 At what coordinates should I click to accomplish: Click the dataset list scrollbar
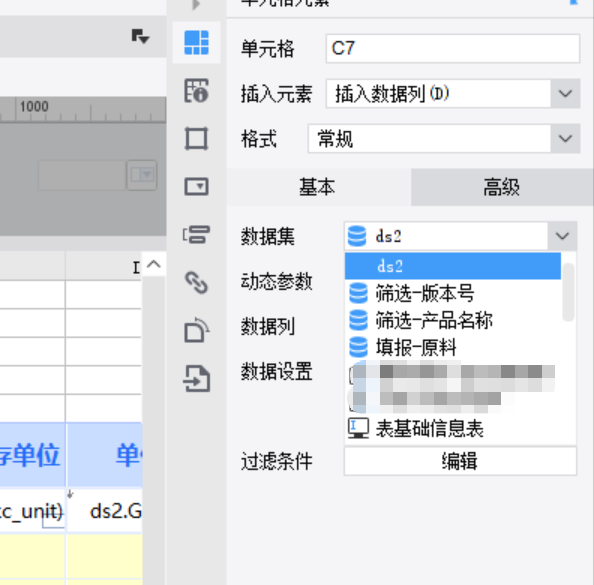click(568, 292)
